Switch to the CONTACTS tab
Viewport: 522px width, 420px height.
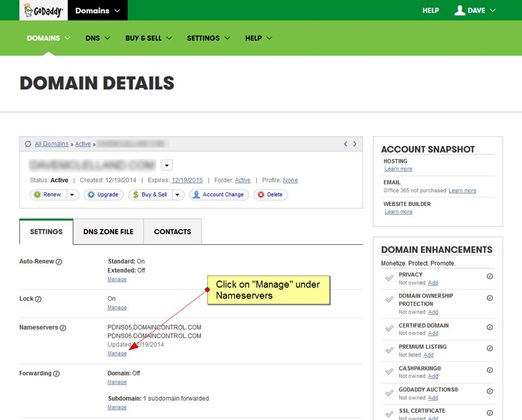[172, 232]
